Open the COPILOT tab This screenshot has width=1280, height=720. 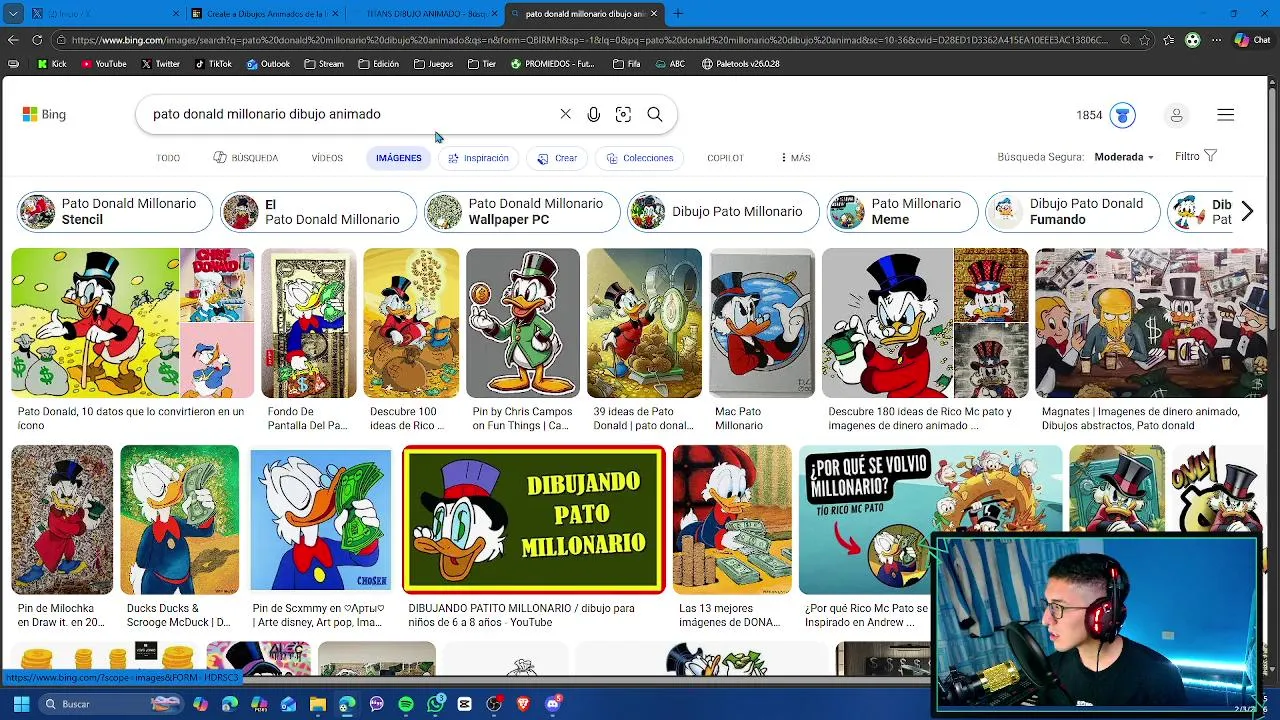tap(725, 158)
